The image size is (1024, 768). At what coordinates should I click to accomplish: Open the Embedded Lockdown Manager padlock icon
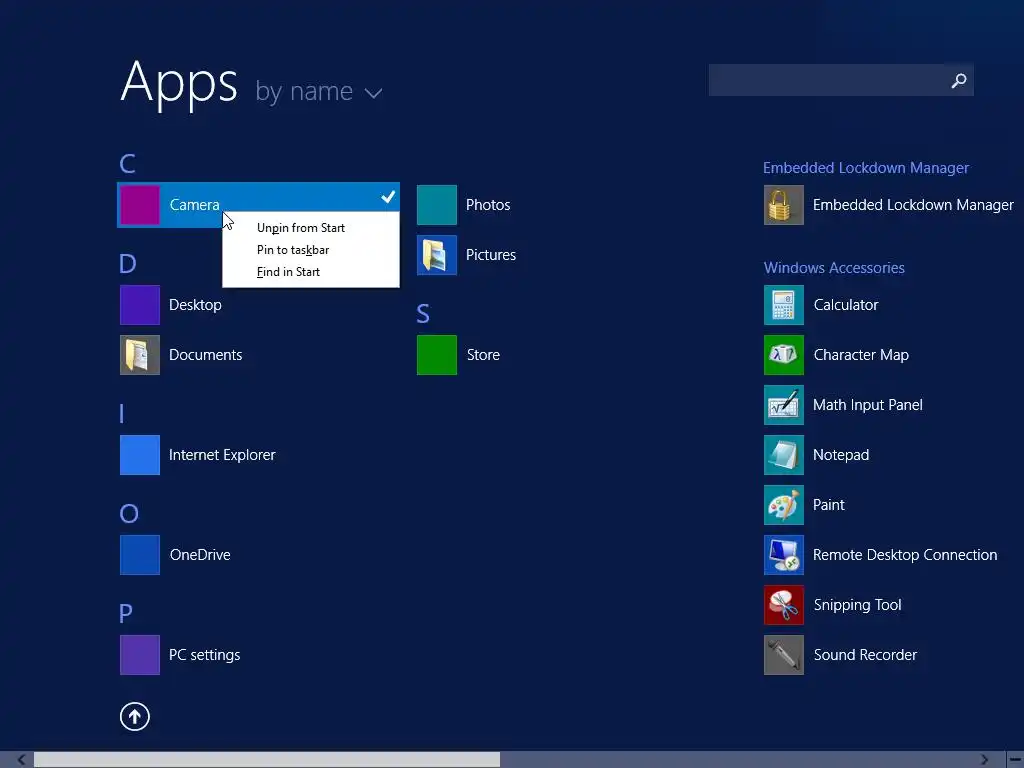pos(784,205)
